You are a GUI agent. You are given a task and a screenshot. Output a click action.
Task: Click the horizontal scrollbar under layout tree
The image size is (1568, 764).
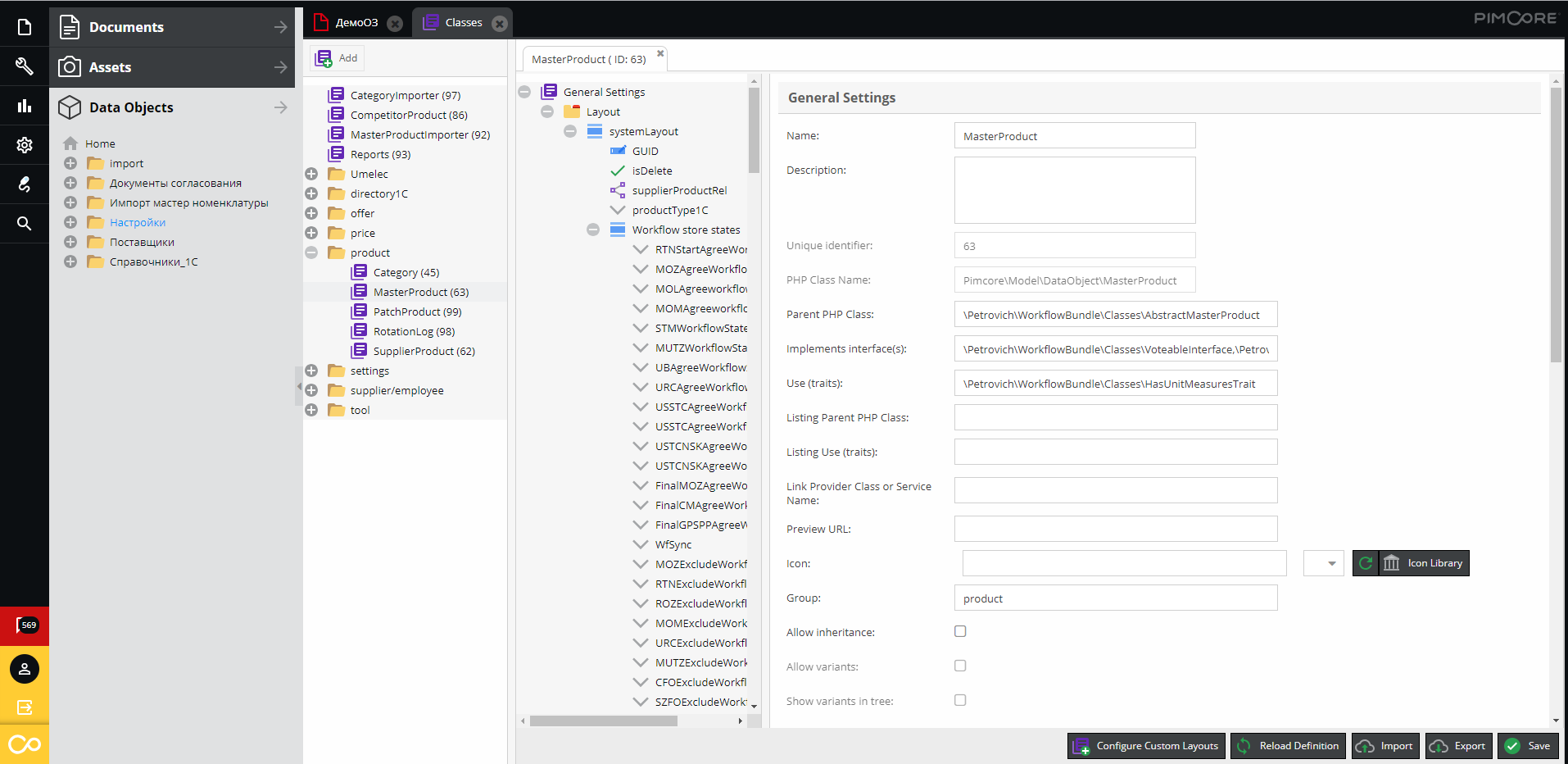603,721
